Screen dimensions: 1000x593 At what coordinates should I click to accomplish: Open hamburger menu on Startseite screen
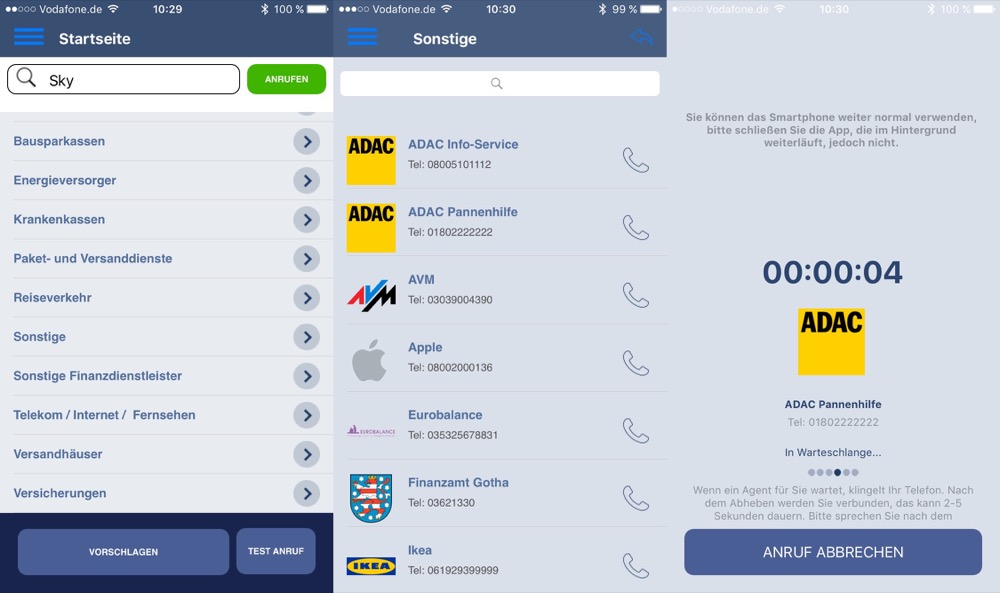29,37
